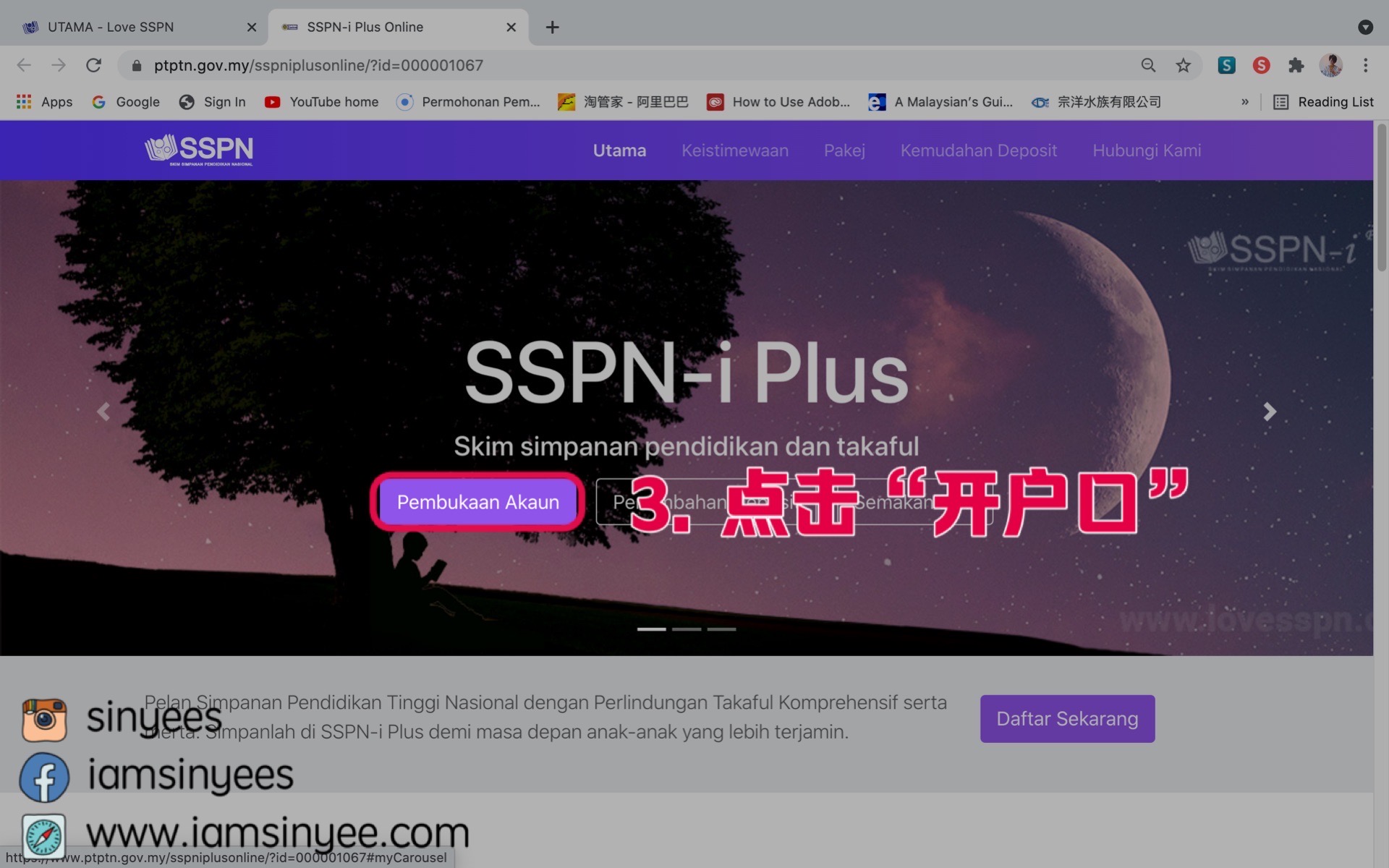Click the browser forward arrow

click(59, 65)
